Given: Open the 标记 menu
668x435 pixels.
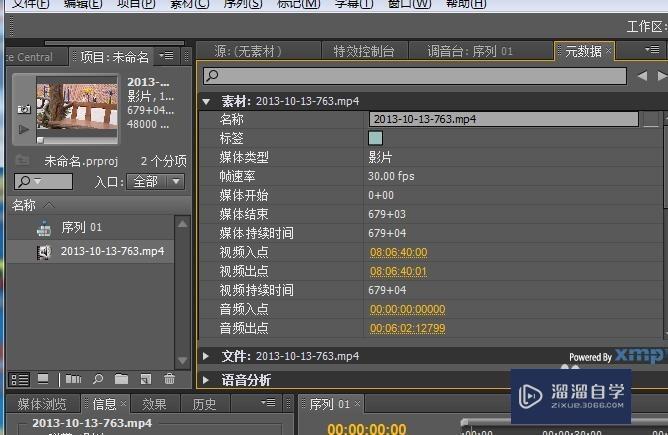Looking at the screenshot, I should pyautogui.click(x=298, y=4).
